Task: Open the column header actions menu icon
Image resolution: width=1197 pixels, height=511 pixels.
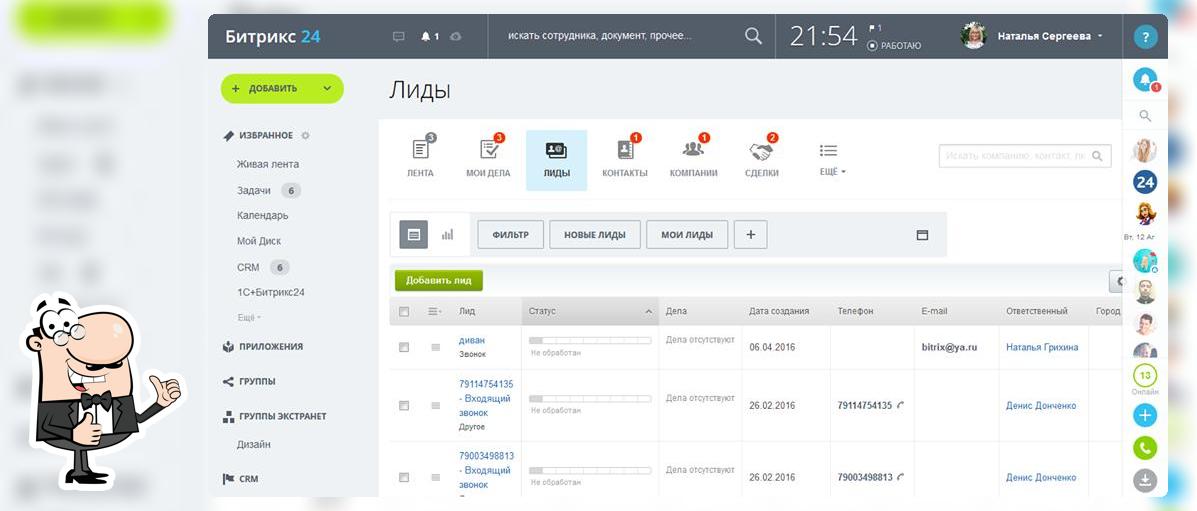Action: tap(435, 312)
